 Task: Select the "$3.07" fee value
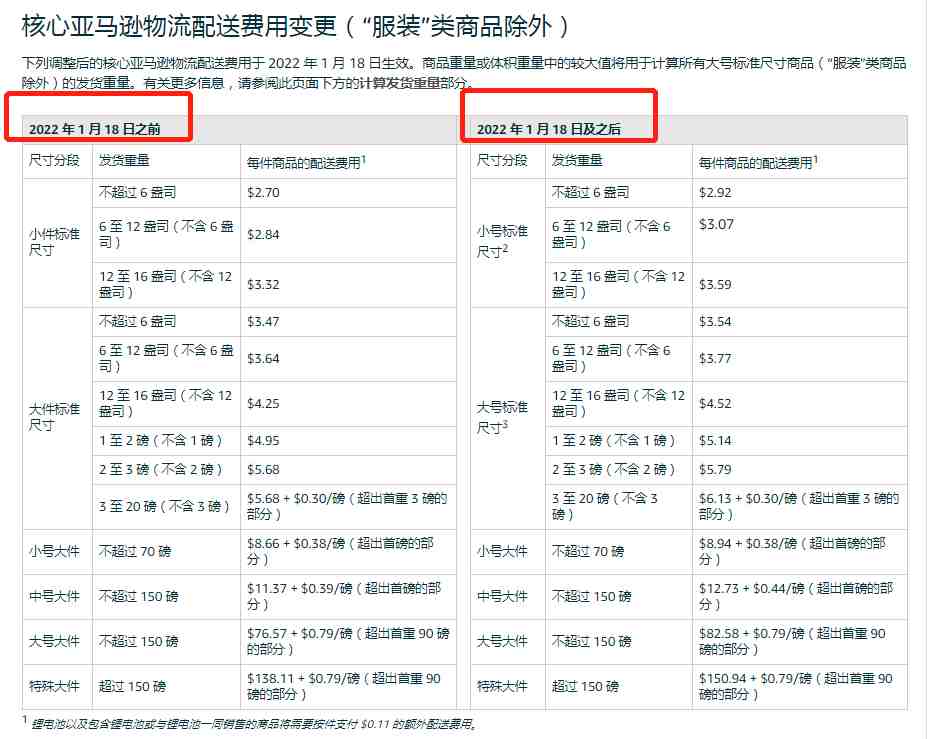click(x=716, y=225)
